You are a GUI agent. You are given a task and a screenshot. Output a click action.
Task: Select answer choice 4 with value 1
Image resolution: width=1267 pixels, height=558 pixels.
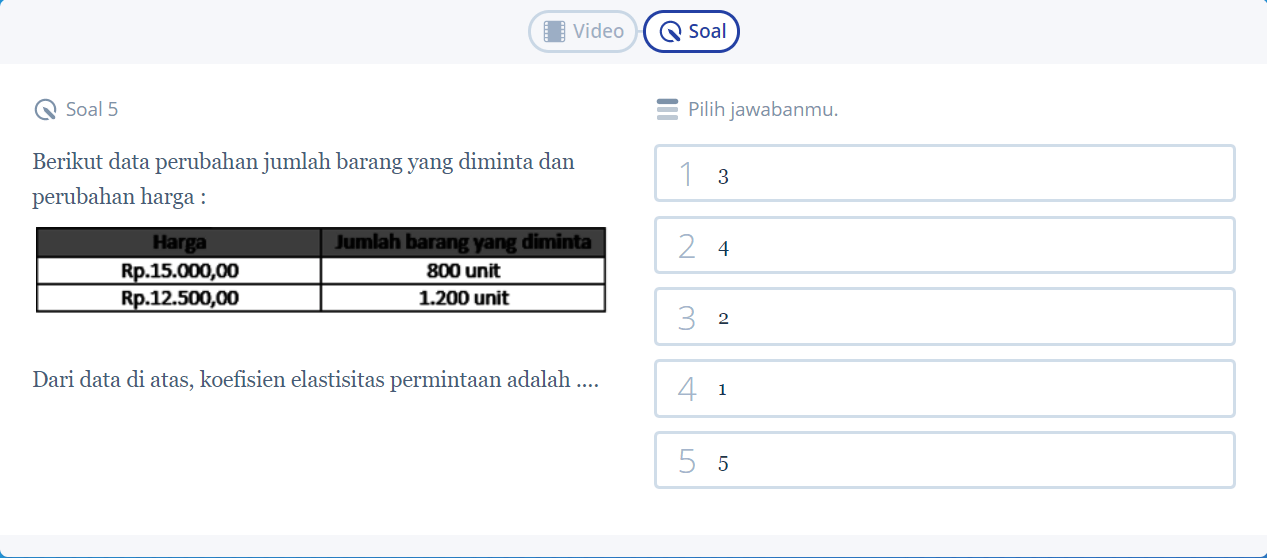tap(944, 388)
